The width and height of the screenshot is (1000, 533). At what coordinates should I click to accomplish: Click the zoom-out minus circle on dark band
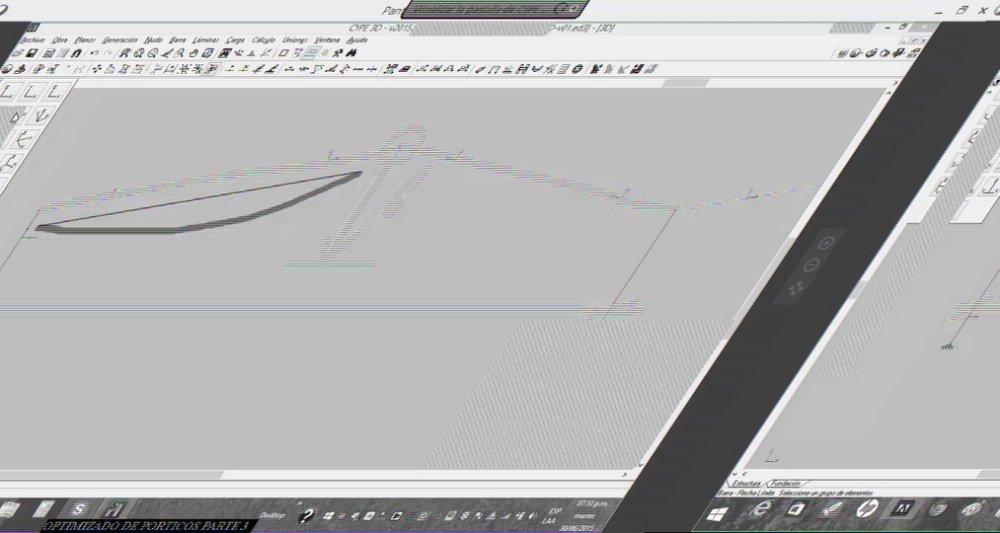(810, 265)
